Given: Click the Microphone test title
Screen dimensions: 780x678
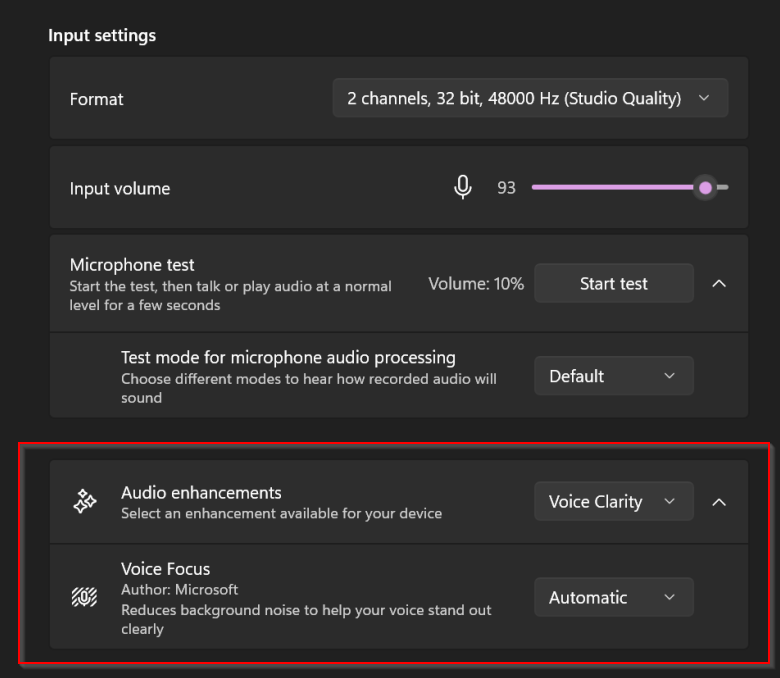Looking at the screenshot, I should (x=132, y=265).
